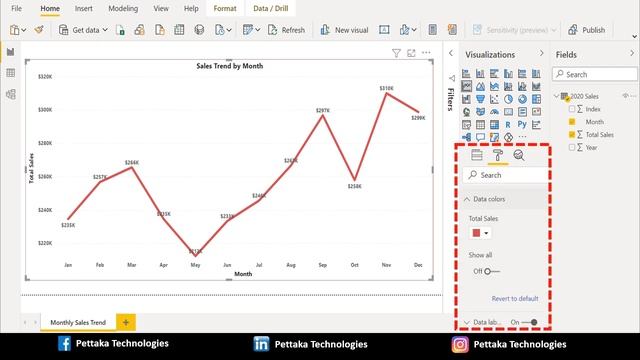Image resolution: width=640 pixels, height=360 pixels.
Task: Select the Donut chart visualization icon
Action: [522, 99]
